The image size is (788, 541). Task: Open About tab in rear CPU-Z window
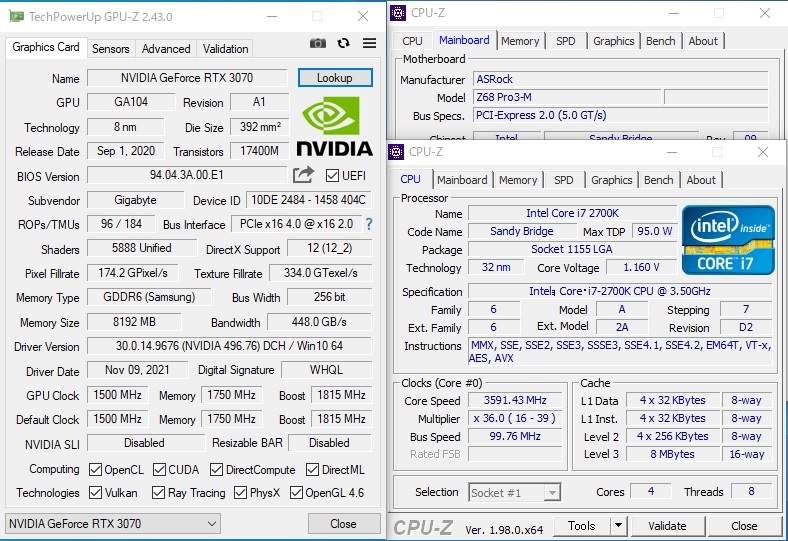(703, 41)
